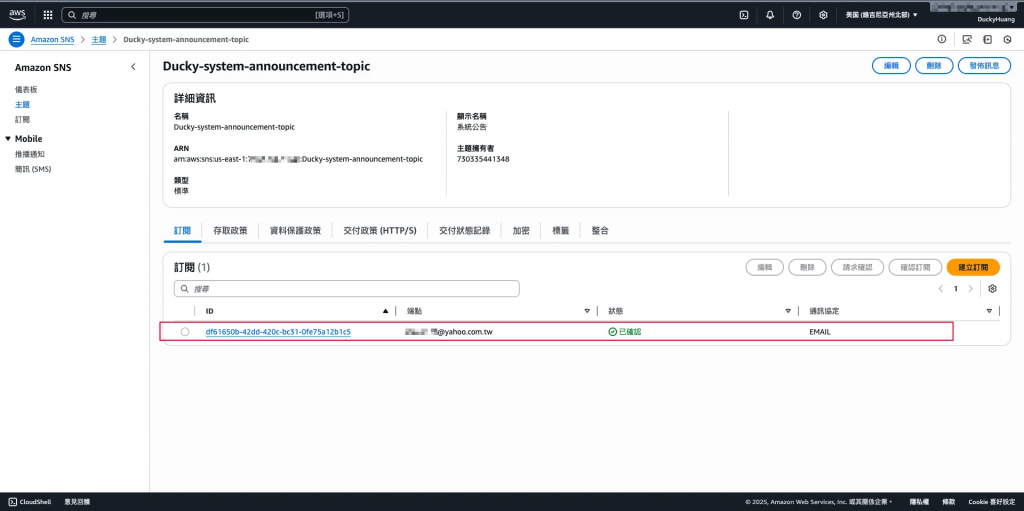This screenshot has width=1024, height=511.
Task: Switch to the 存取政策 tab
Action: pyautogui.click(x=230, y=231)
